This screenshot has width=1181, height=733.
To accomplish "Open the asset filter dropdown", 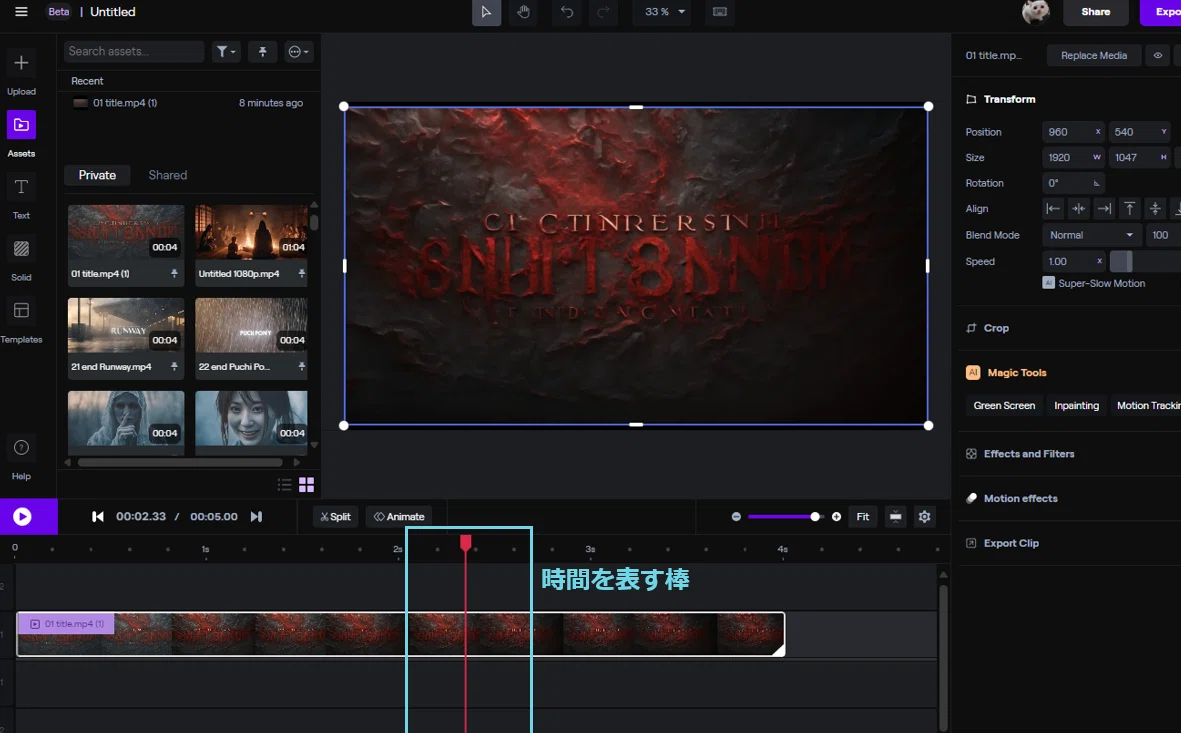I will pos(226,51).
